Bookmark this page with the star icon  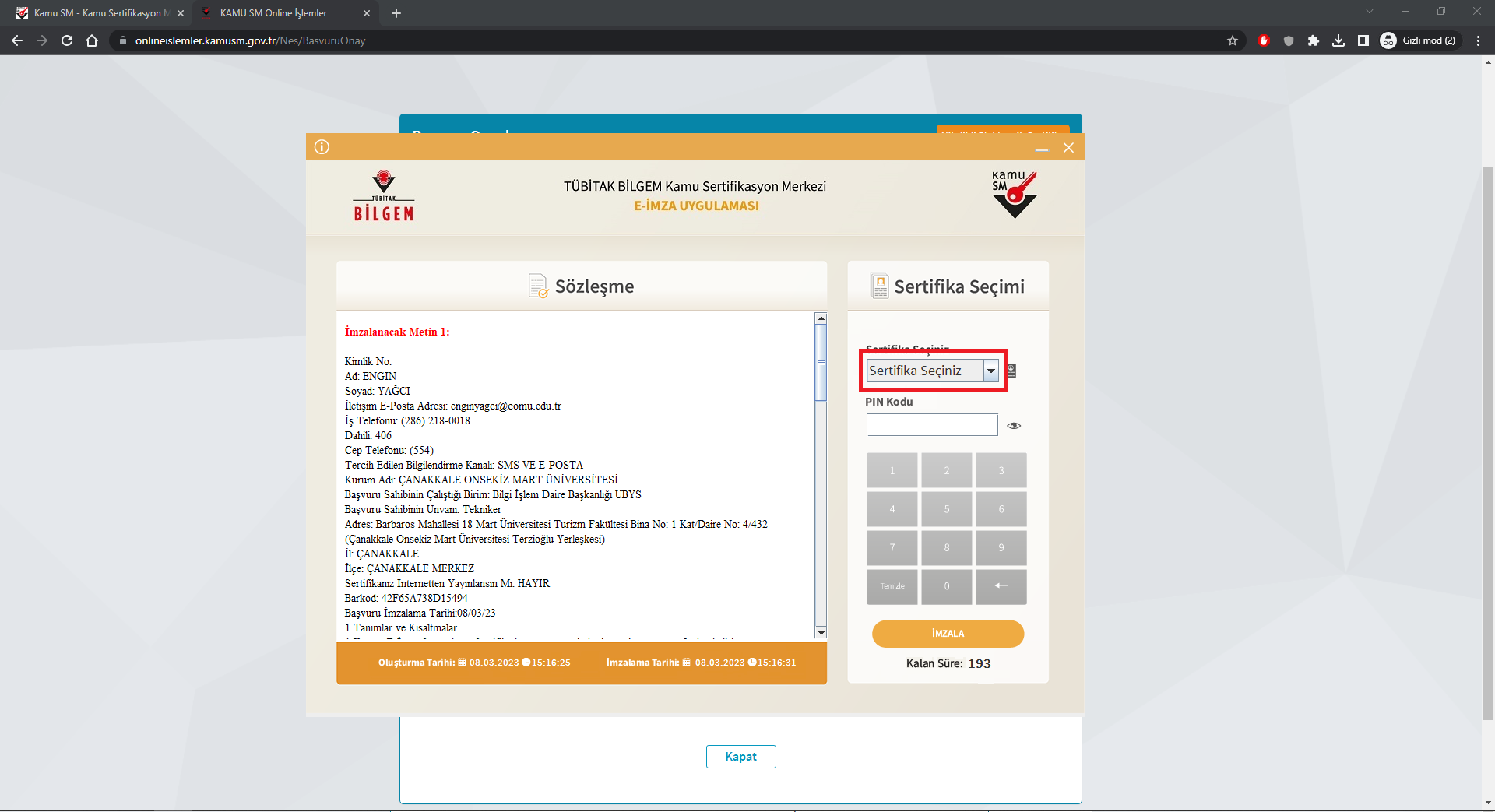click(x=1233, y=40)
